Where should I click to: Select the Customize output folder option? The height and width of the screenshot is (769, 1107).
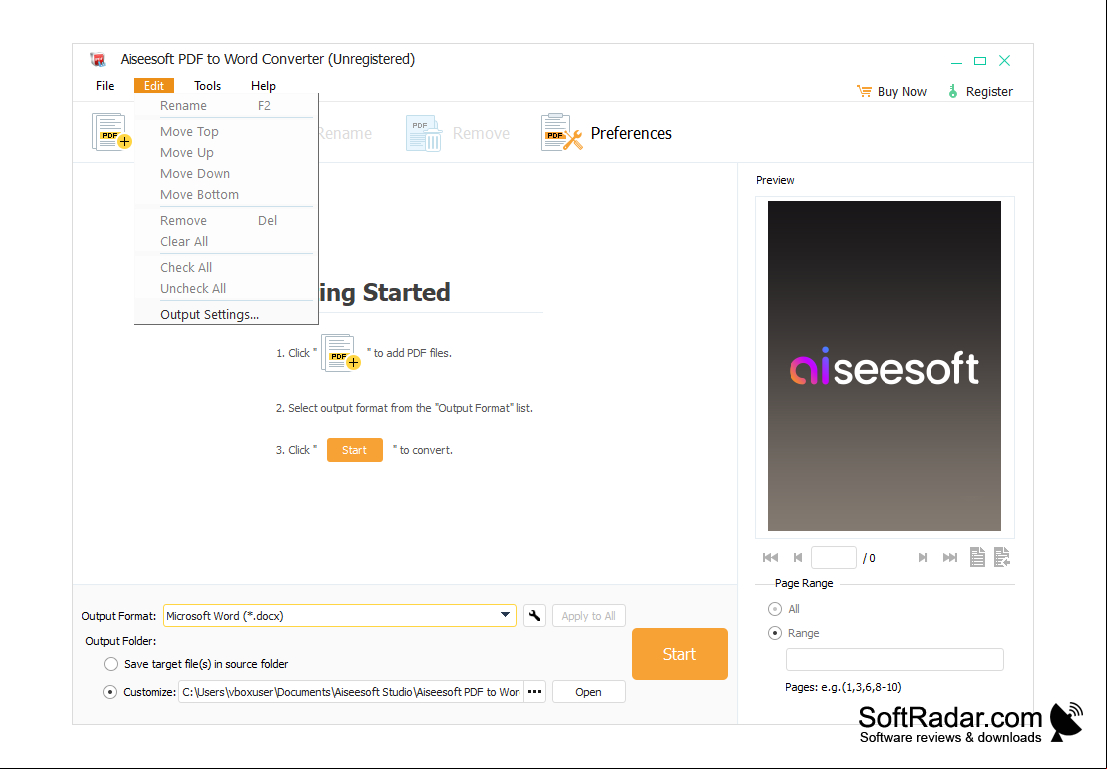pos(109,692)
